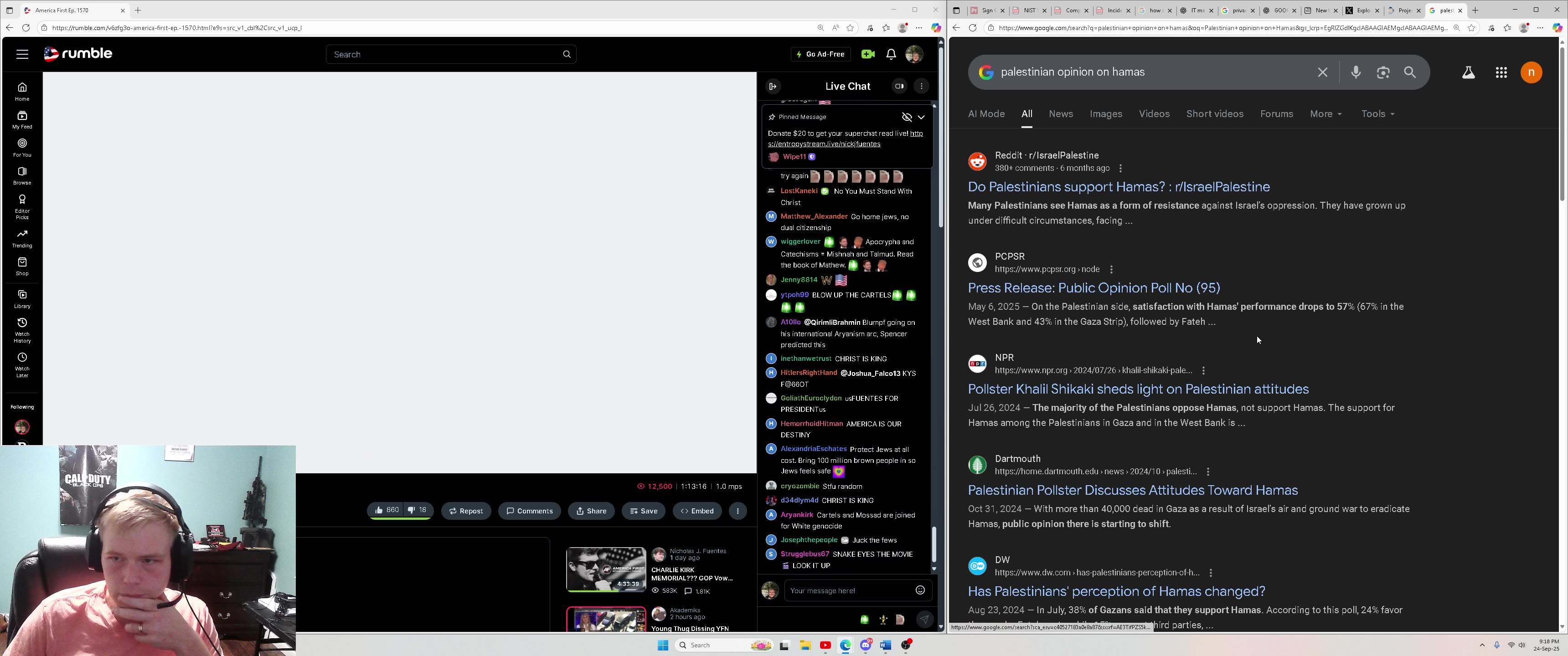Open Rumble notifications bell
This screenshot has width=1568, height=656.
891,54
